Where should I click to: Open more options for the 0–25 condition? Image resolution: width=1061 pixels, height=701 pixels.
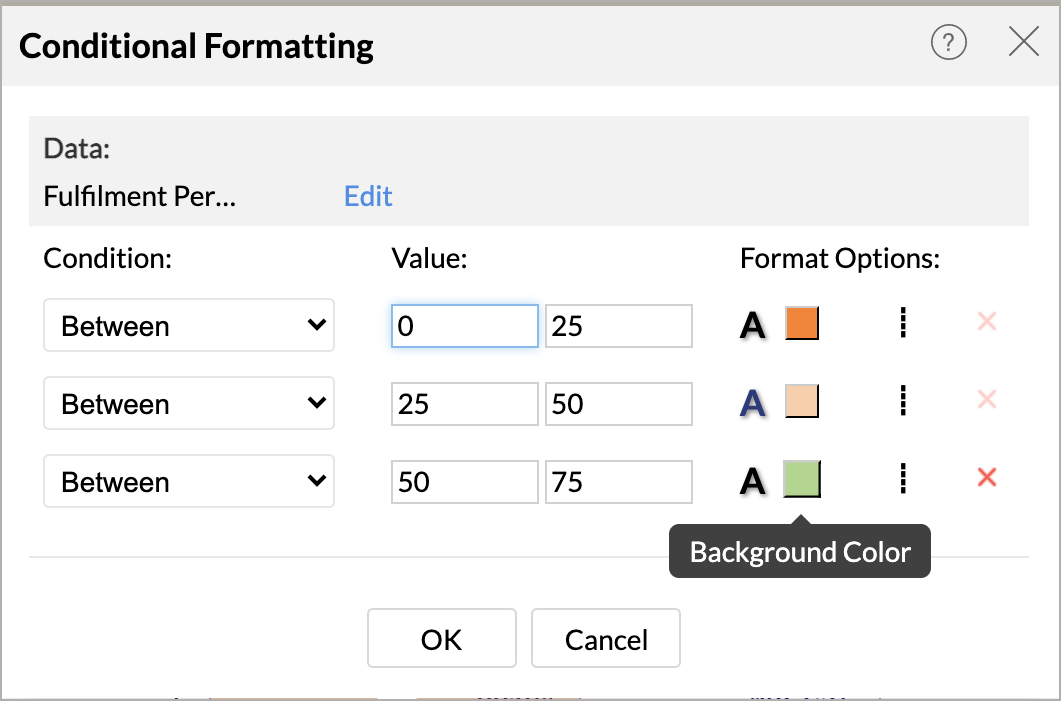tap(903, 323)
